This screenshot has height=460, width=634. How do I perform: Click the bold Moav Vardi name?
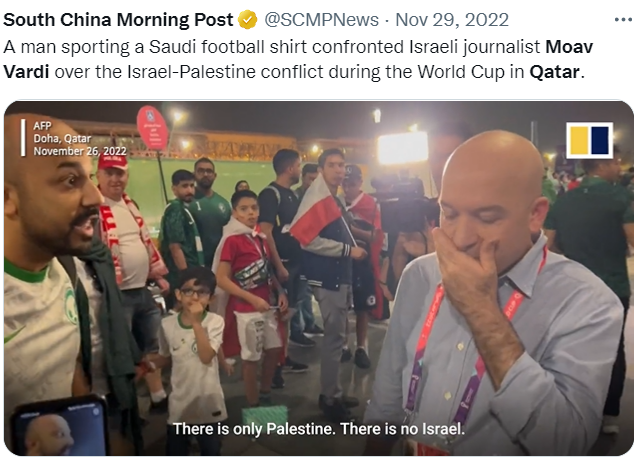tap(298, 59)
